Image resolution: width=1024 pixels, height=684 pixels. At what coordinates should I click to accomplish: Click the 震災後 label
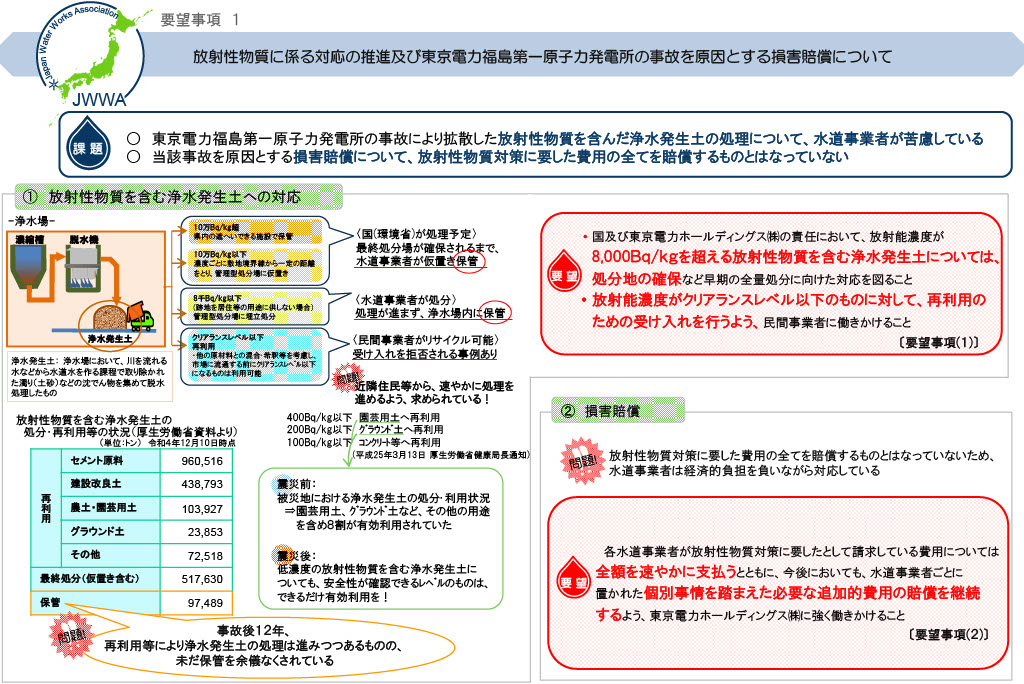pos(296,555)
